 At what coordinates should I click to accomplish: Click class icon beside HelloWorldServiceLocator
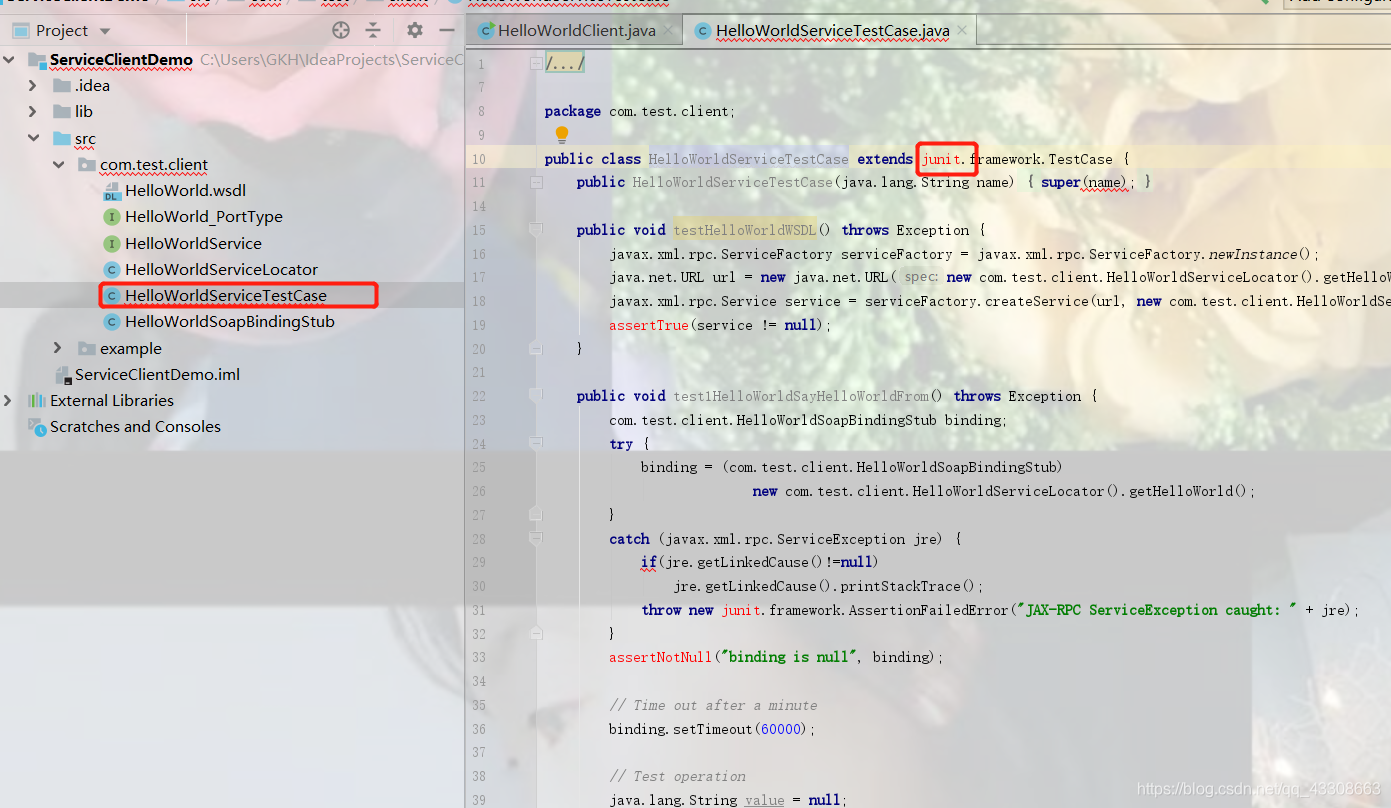112,270
